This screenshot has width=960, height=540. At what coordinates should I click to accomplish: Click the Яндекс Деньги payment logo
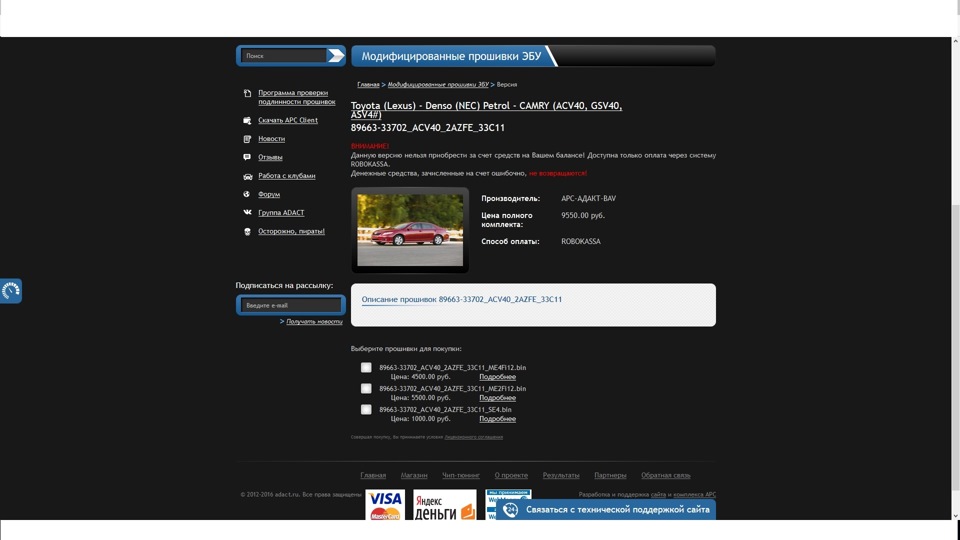445,505
